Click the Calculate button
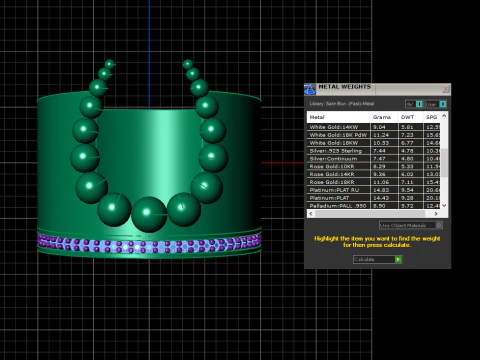Viewport: 480px width, 360px height. 377,259
